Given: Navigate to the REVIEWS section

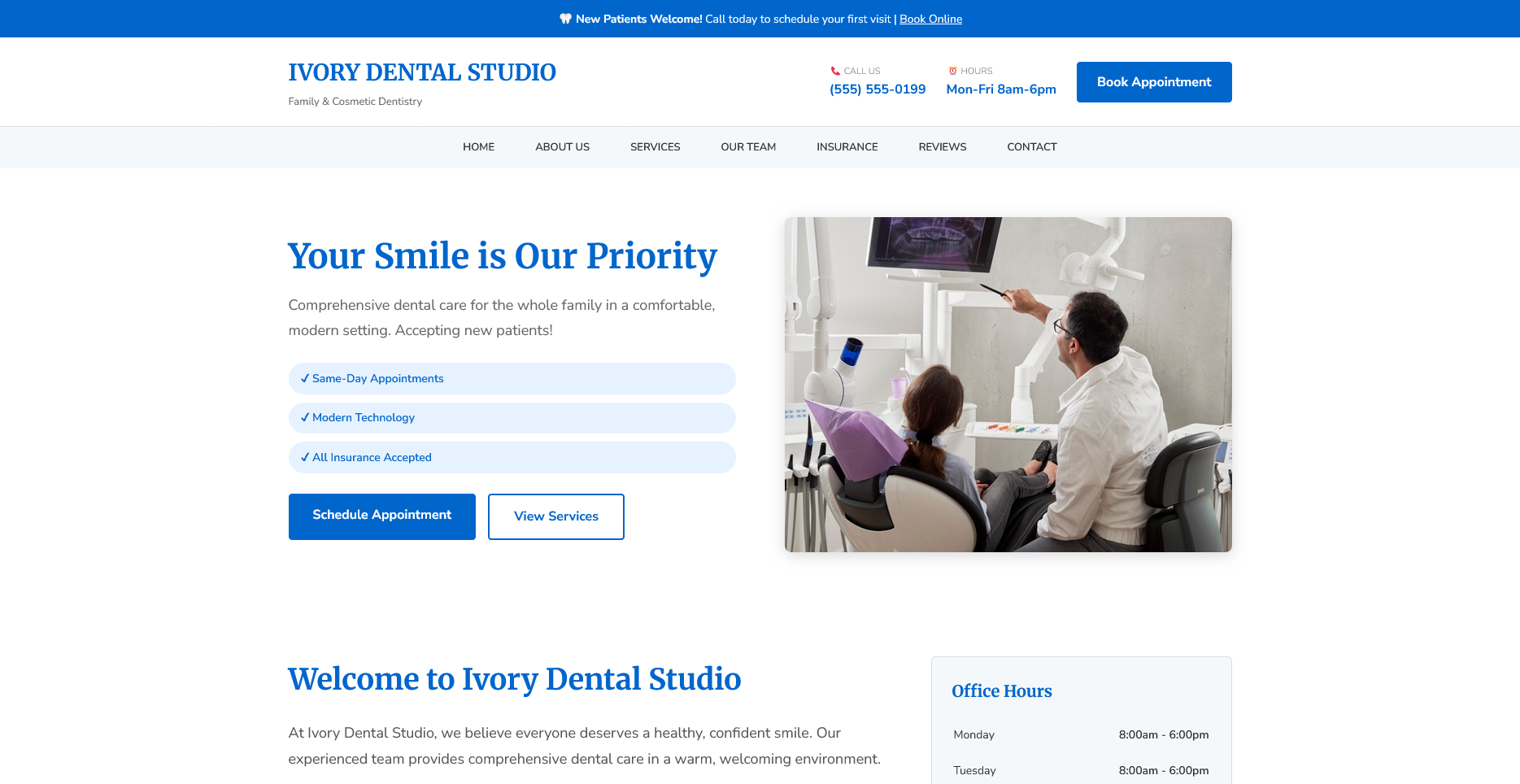Looking at the screenshot, I should (x=942, y=146).
